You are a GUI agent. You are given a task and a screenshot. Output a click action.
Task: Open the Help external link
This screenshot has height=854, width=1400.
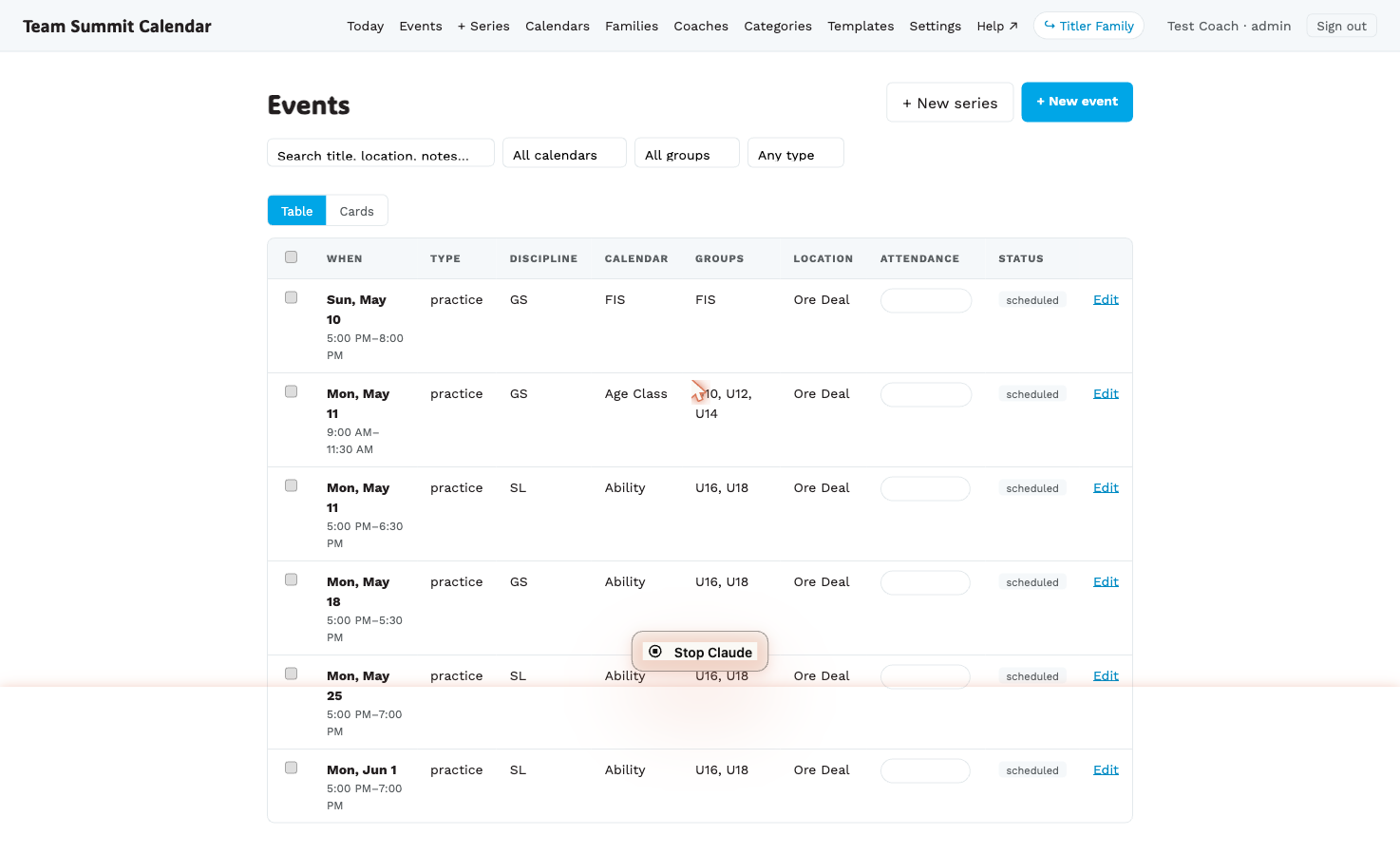tap(997, 26)
